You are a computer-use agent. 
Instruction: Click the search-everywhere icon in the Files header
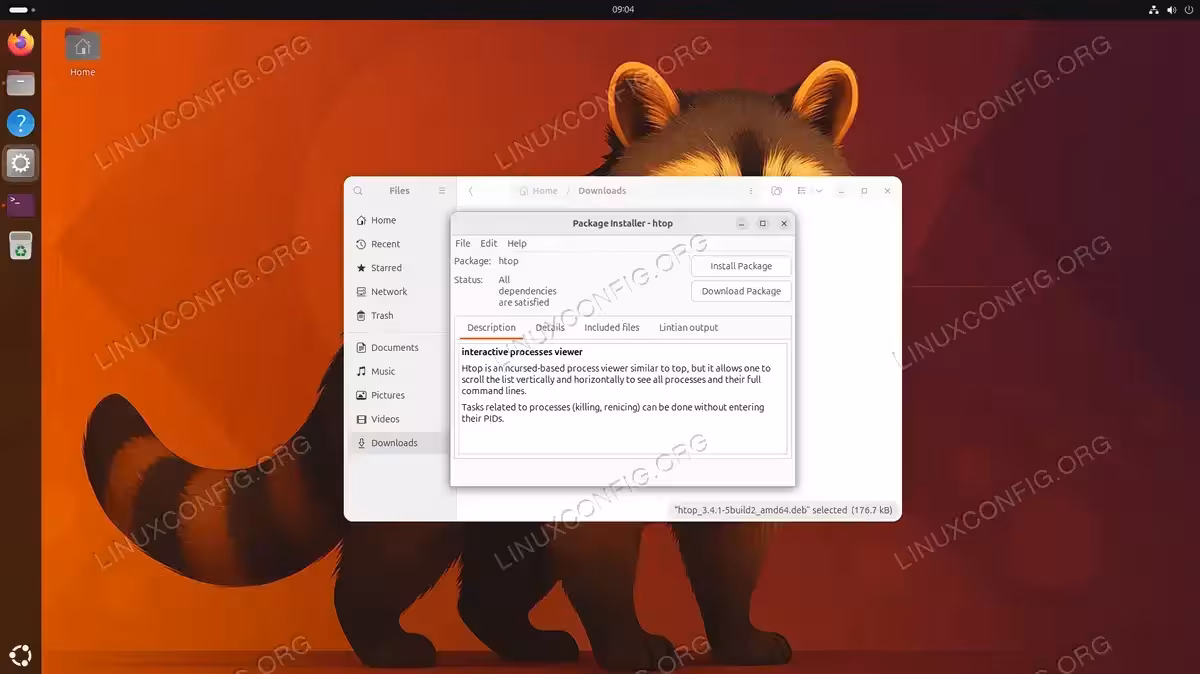tap(777, 191)
